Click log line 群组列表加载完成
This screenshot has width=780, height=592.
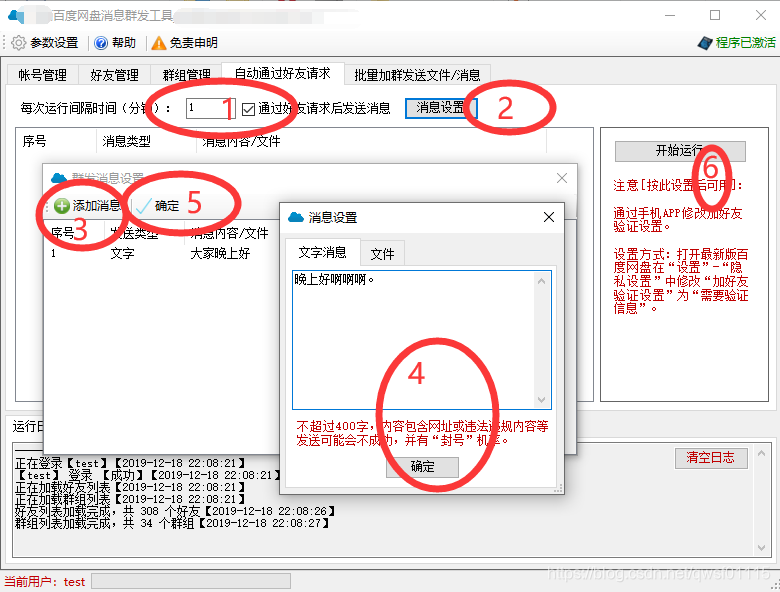172,523
